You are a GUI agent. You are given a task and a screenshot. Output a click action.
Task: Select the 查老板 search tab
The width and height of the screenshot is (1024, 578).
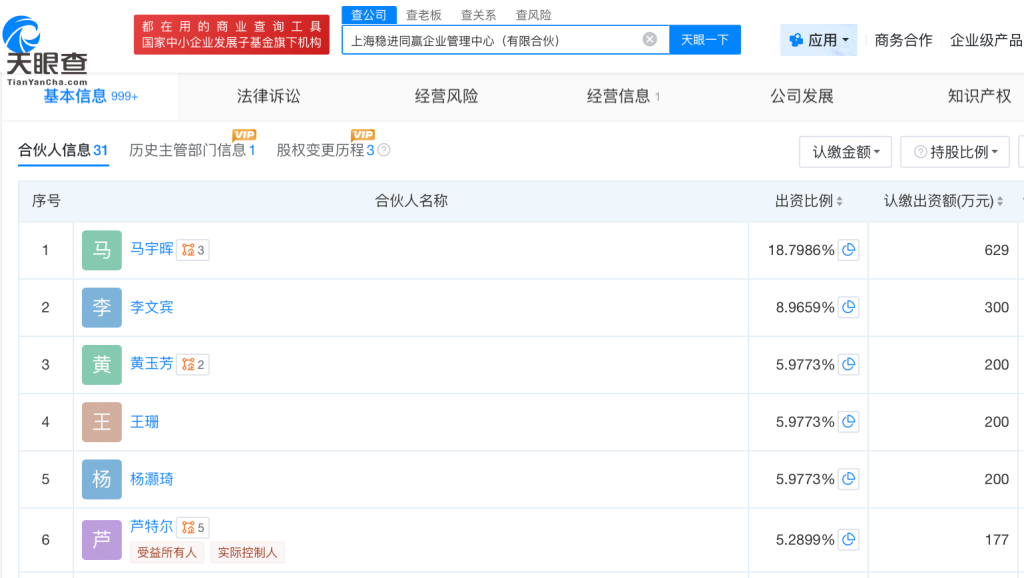pyautogui.click(x=424, y=15)
